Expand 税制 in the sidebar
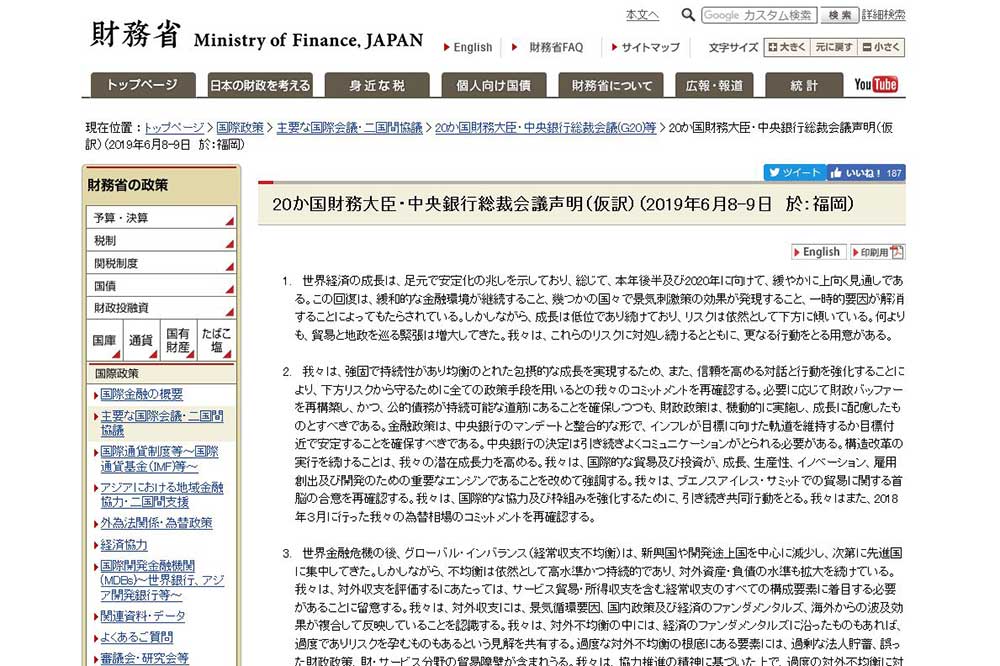The width and height of the screenshot is (1000, 666). coord(161,240)
